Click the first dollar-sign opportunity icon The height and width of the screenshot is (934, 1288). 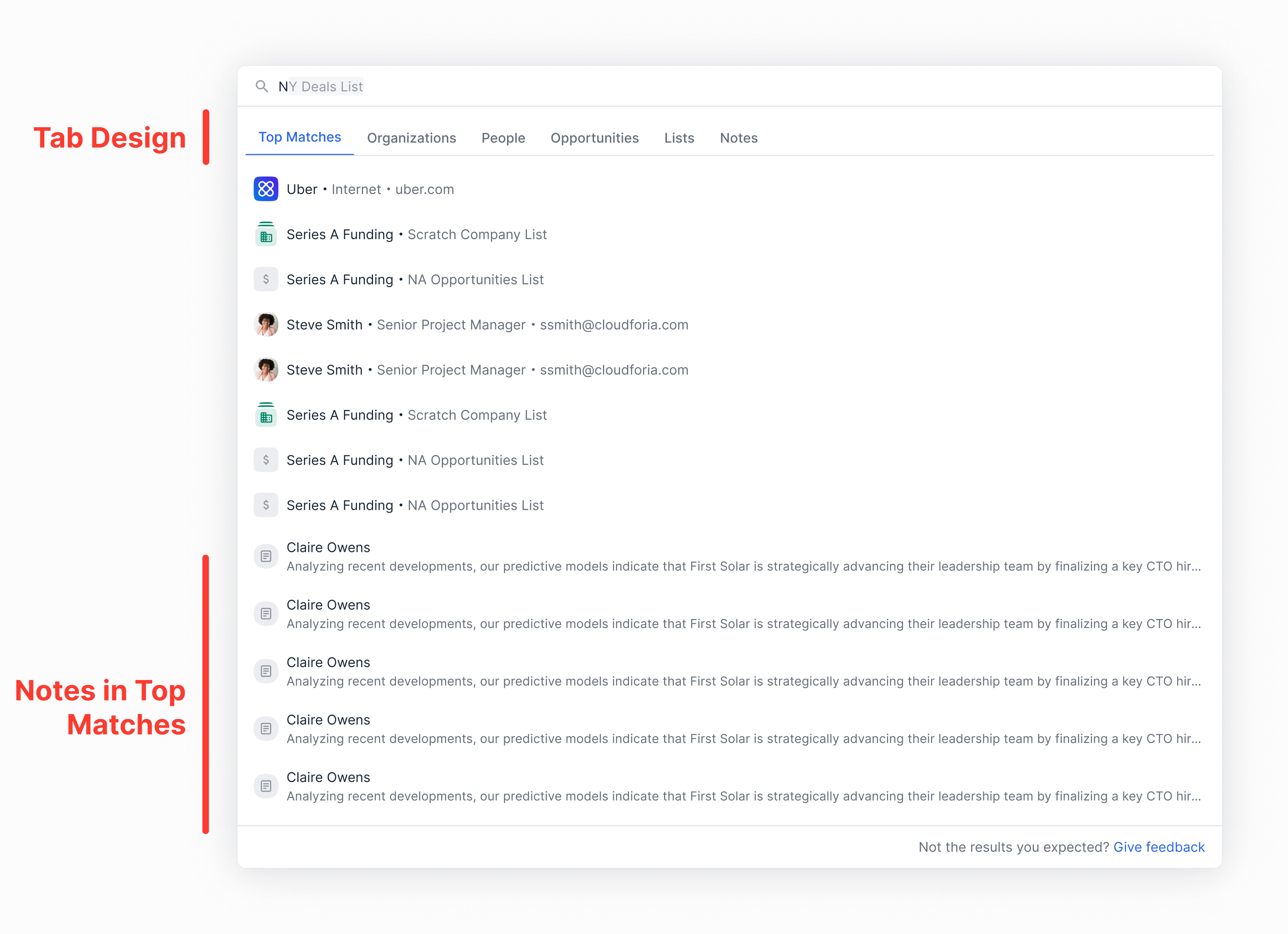pos(266,280)
